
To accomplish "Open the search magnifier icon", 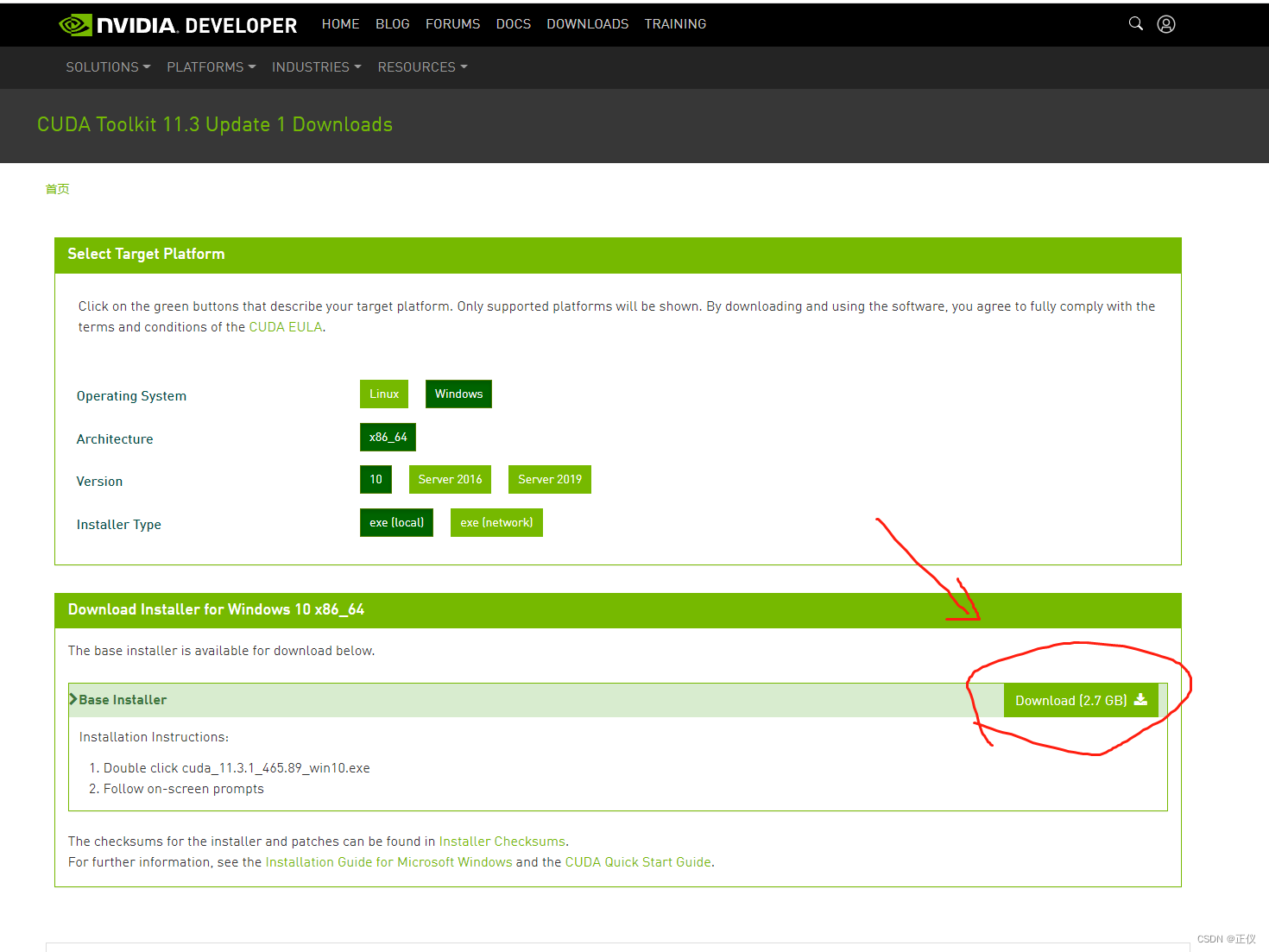I will click(1136, 23).
